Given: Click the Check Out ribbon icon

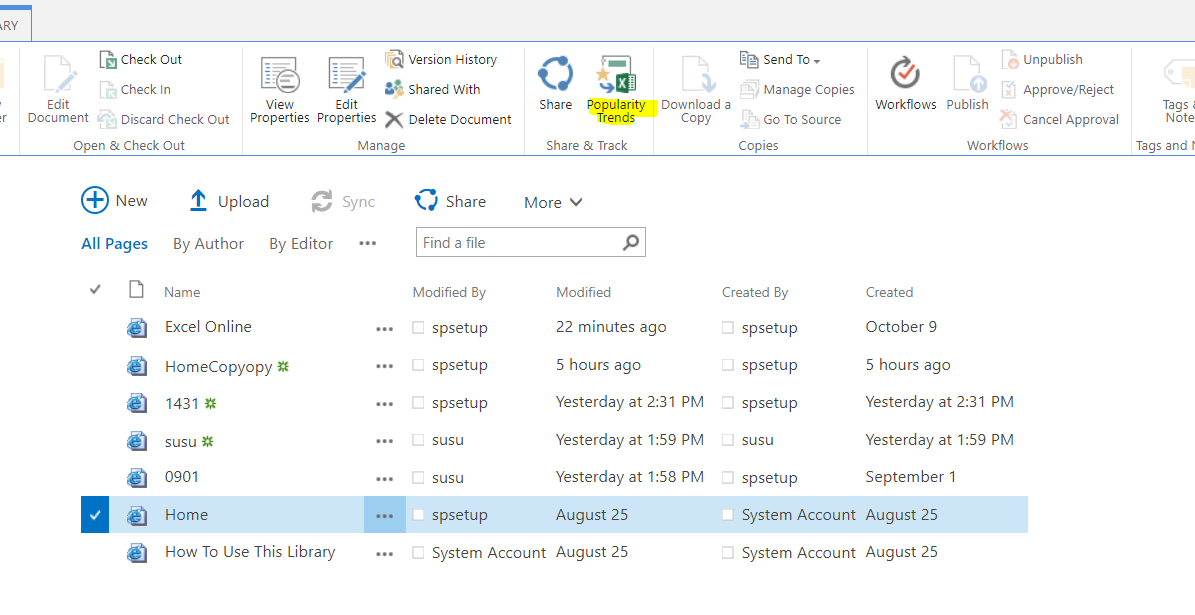Looking at the screenshot, I should click(108, 59).
